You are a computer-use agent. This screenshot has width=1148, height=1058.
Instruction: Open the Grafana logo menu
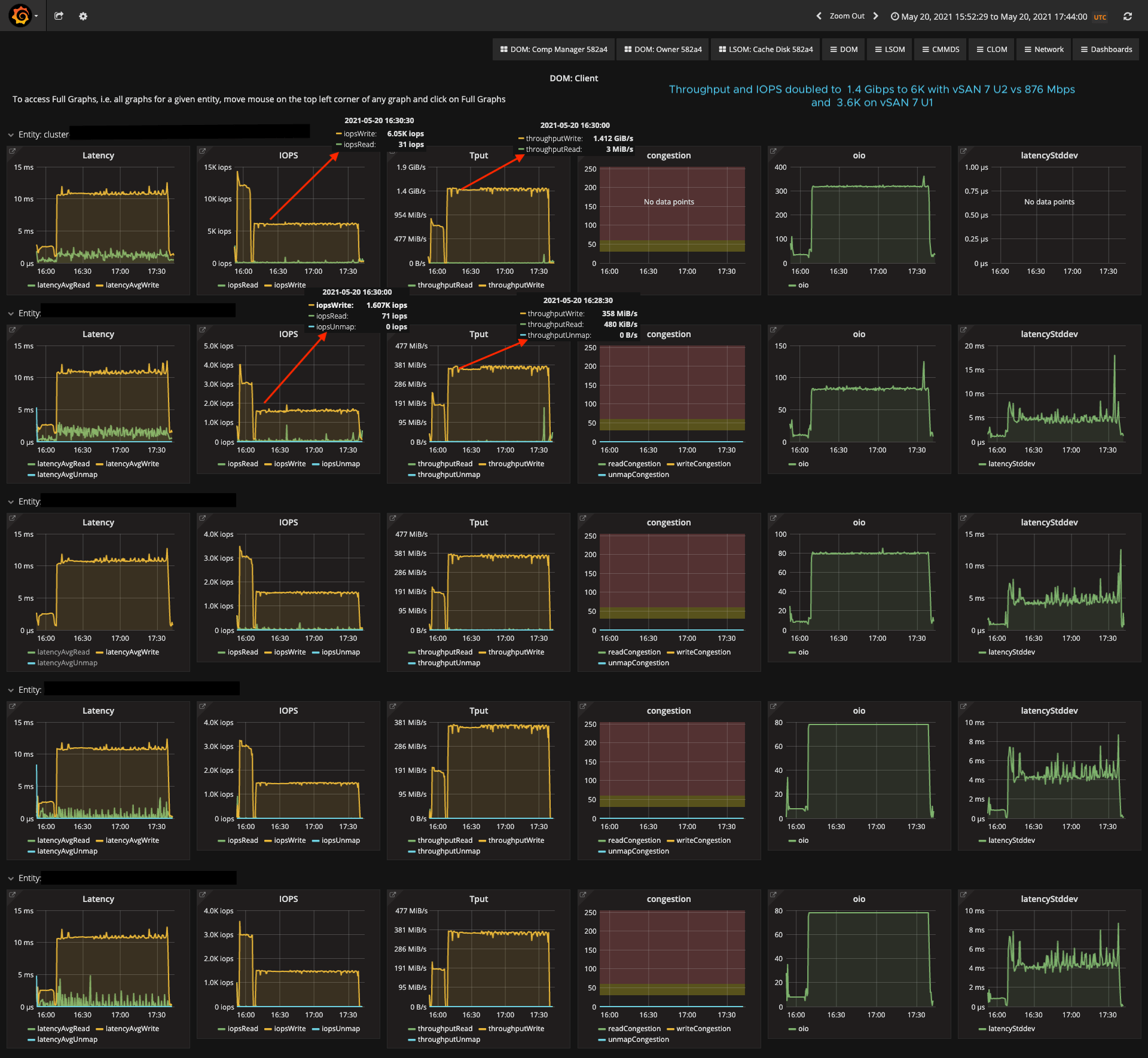coord(21,16)
